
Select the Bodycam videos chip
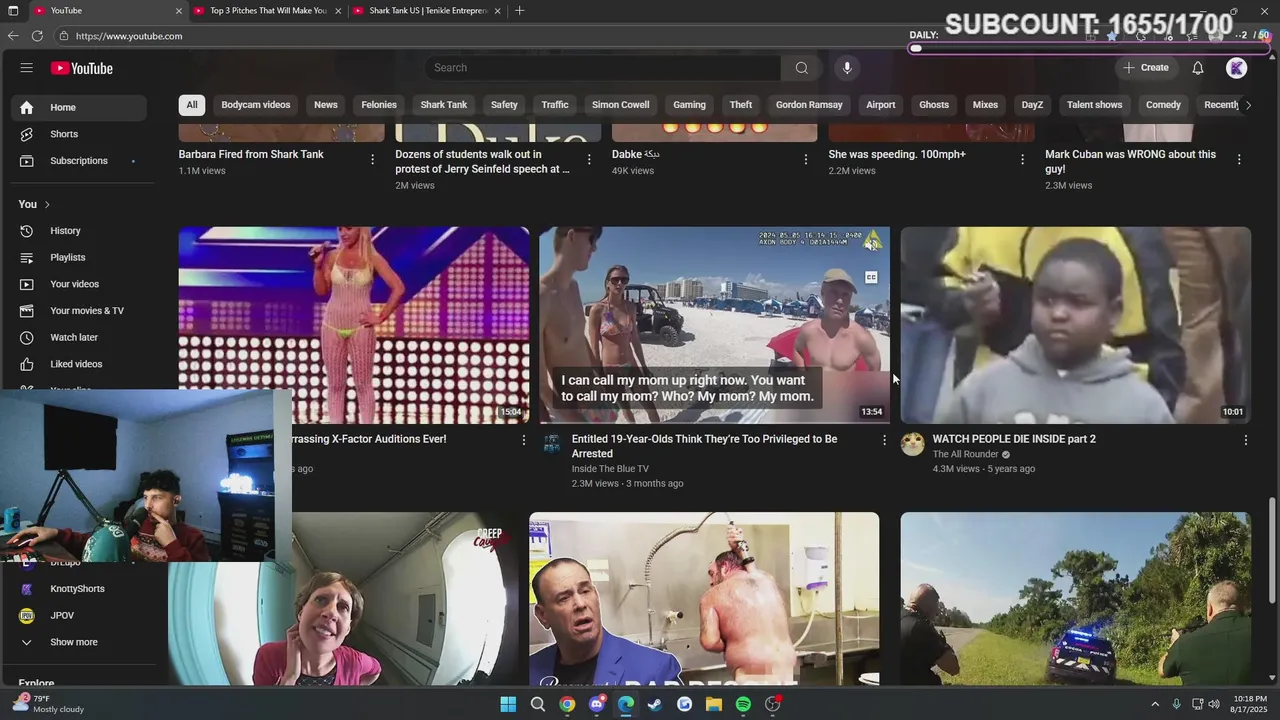256,105
